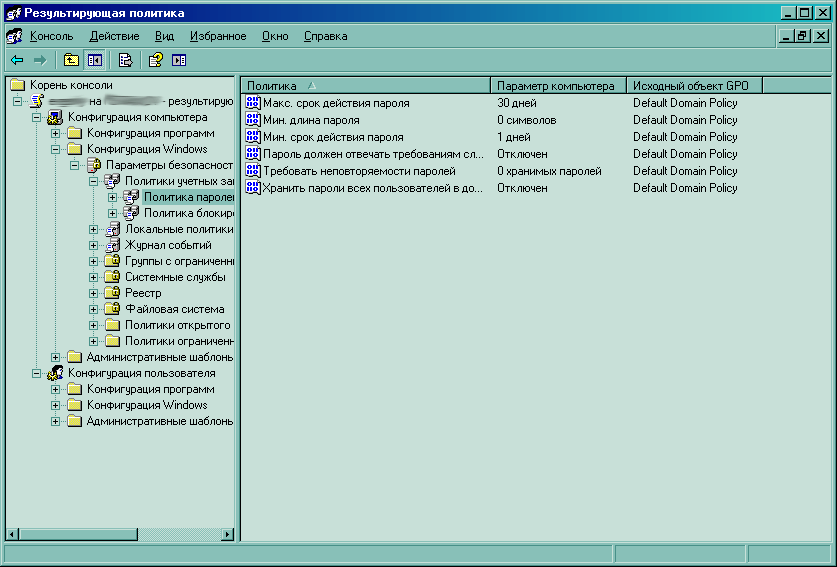Click the password complexity policy icon

tap(252, 154)
